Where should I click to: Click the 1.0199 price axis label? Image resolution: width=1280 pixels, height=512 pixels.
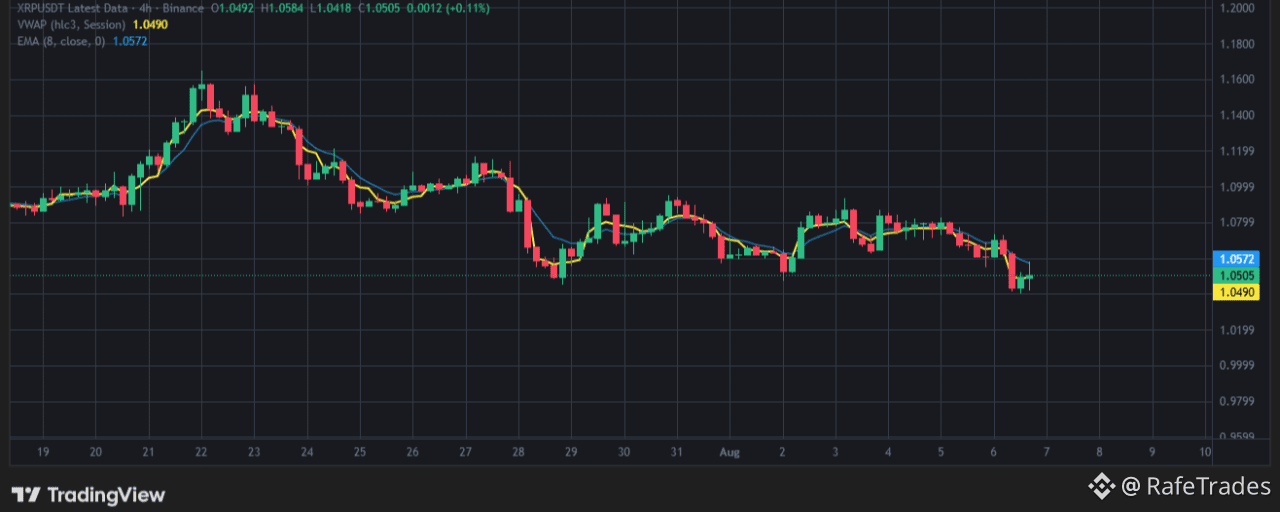point(1237,330)
